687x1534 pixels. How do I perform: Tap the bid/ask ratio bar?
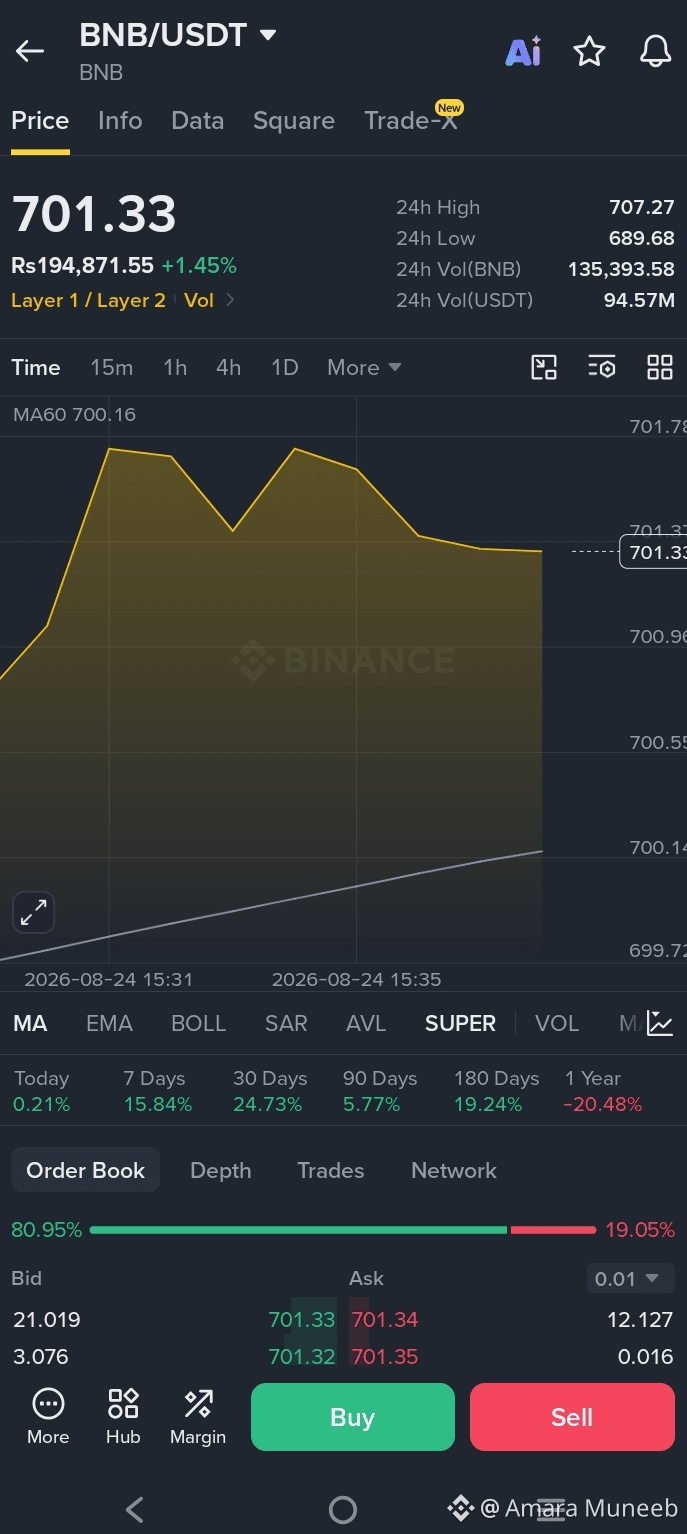343,1230
